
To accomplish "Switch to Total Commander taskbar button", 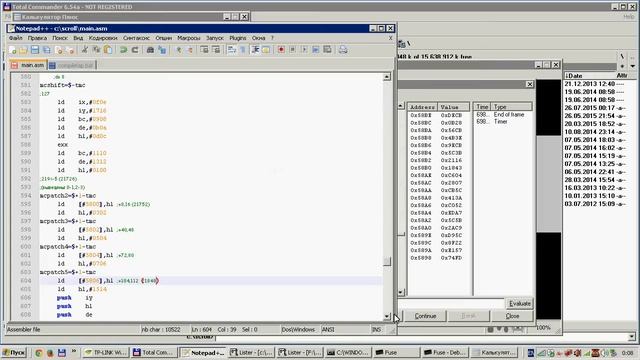I will click(x=154, y=353).
